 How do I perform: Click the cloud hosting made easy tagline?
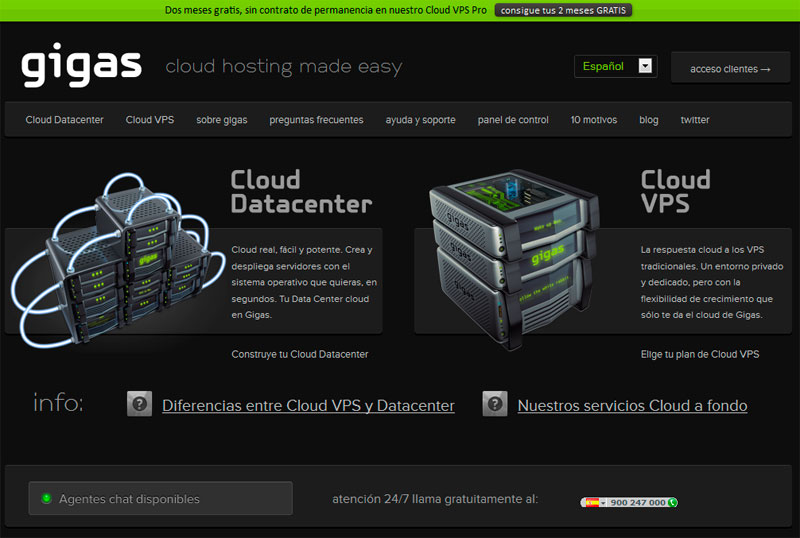[284, 66]
